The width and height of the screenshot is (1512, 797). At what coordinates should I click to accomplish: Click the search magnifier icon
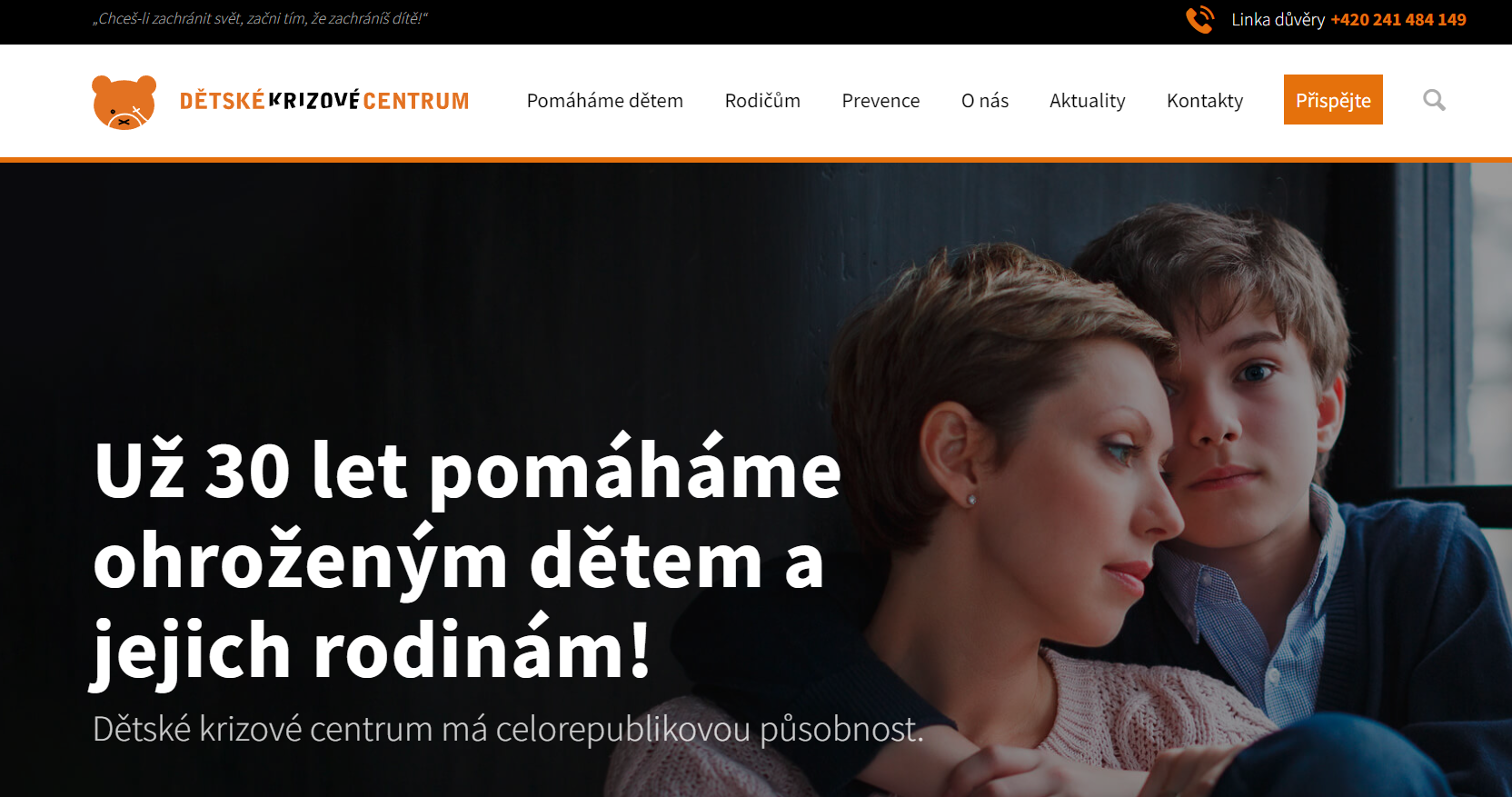point(1434,100)
